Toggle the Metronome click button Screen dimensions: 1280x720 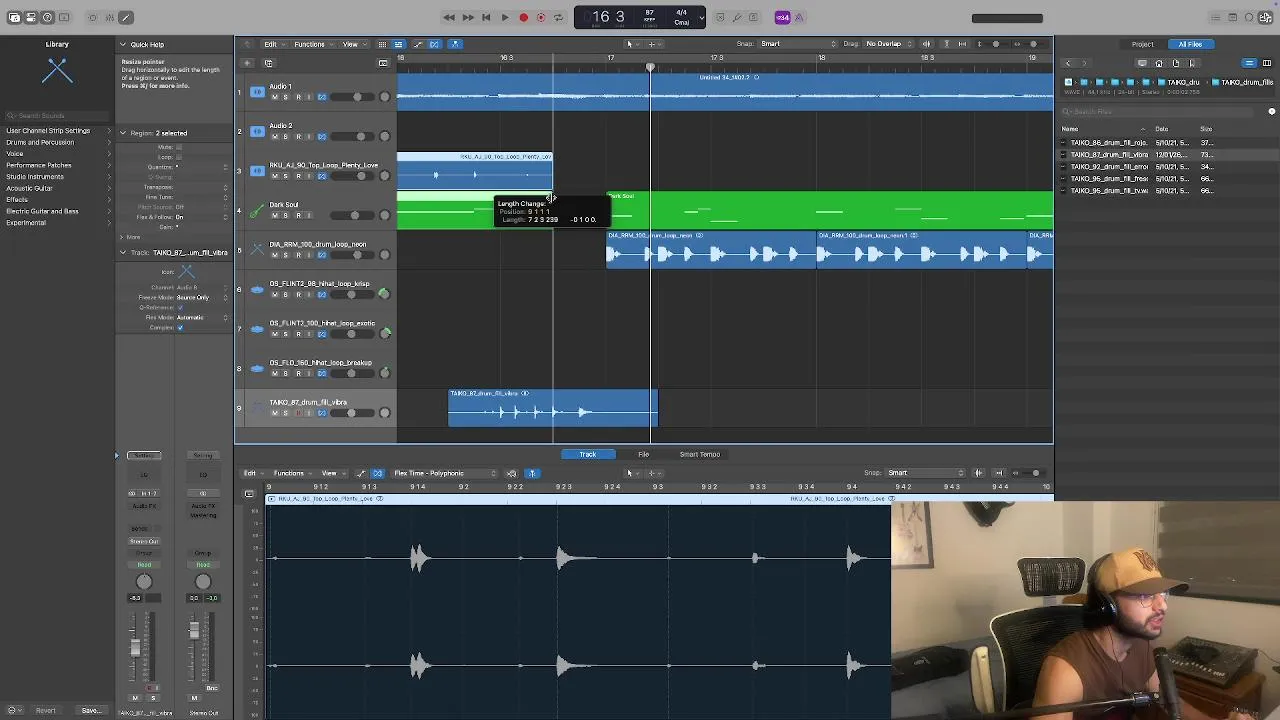point(799,17)
